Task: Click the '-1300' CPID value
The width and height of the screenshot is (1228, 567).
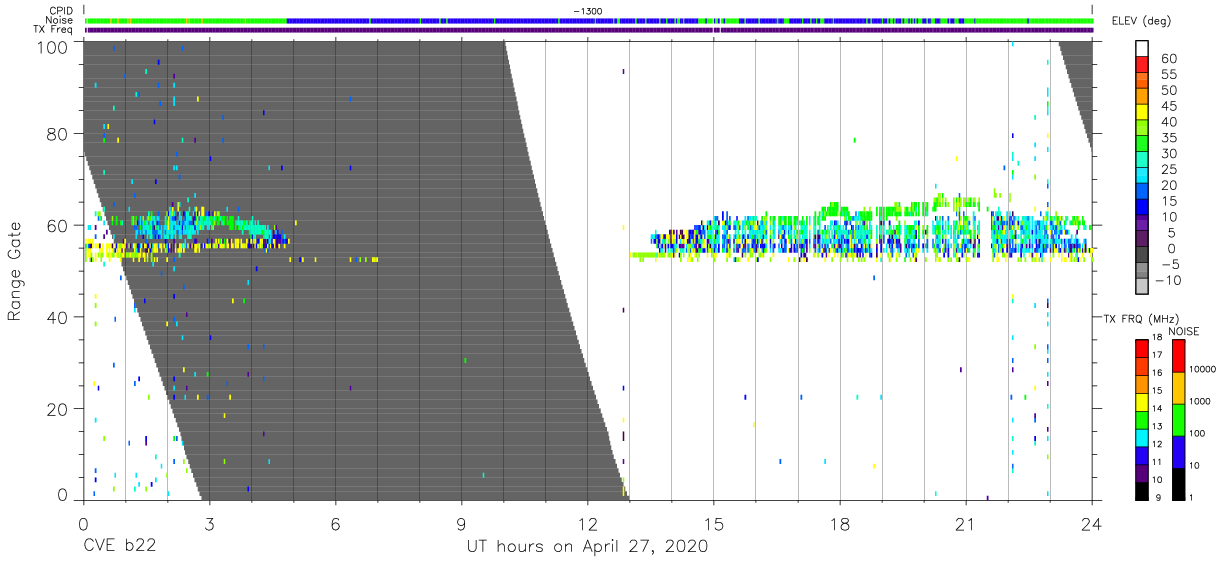Action: point(588,11)
